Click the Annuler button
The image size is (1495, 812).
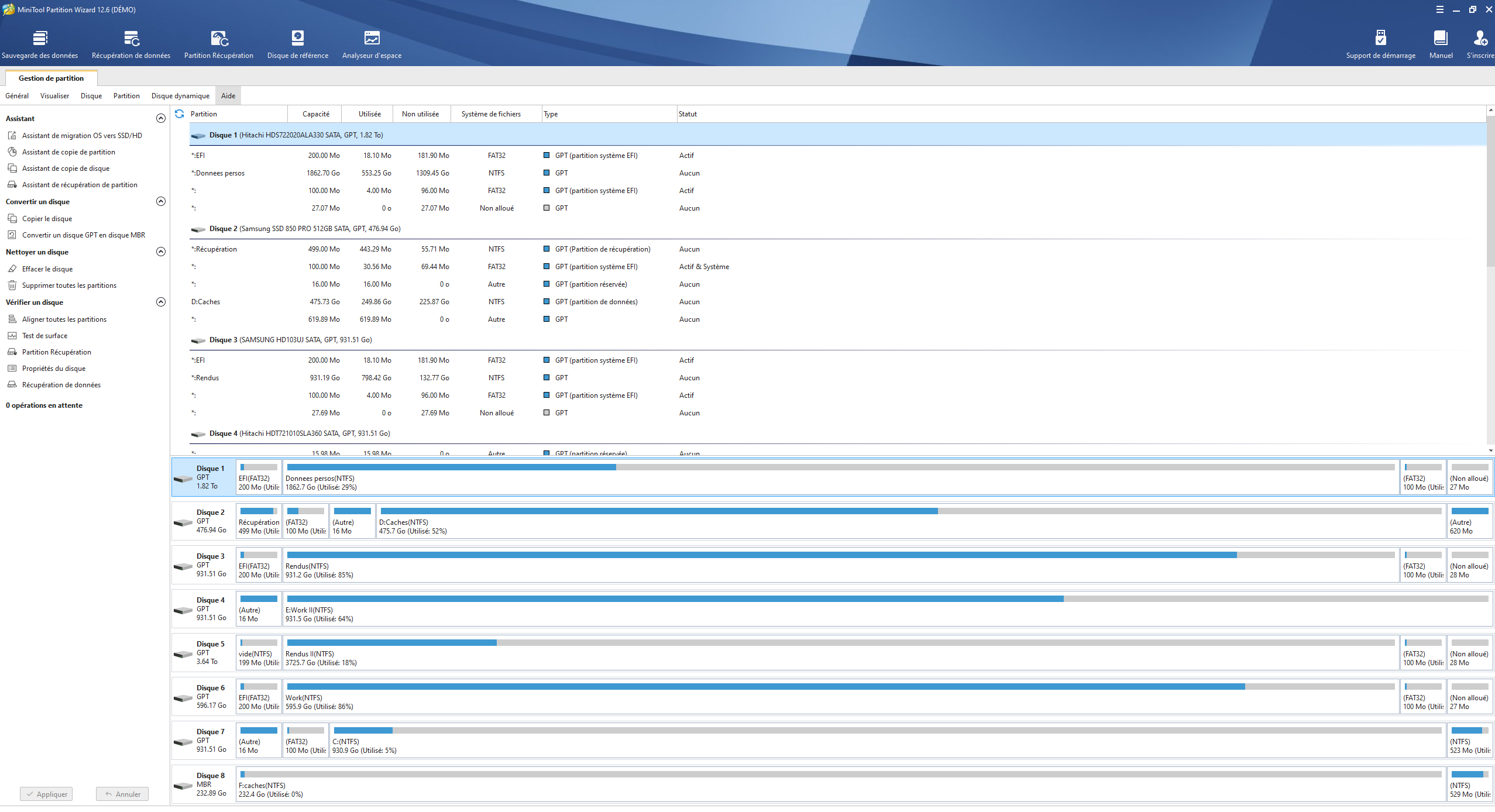click(x=122, y=794)
